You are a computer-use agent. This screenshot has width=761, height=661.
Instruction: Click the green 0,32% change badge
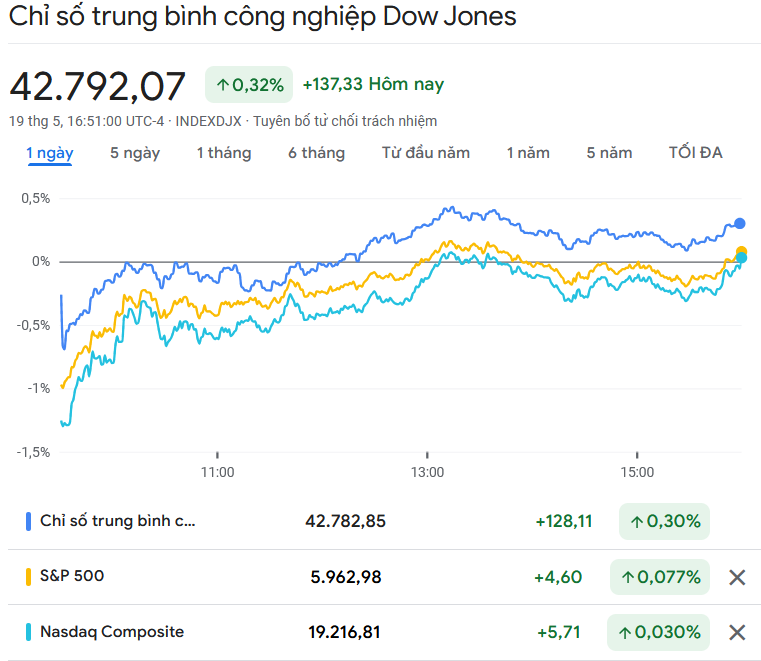249,85
